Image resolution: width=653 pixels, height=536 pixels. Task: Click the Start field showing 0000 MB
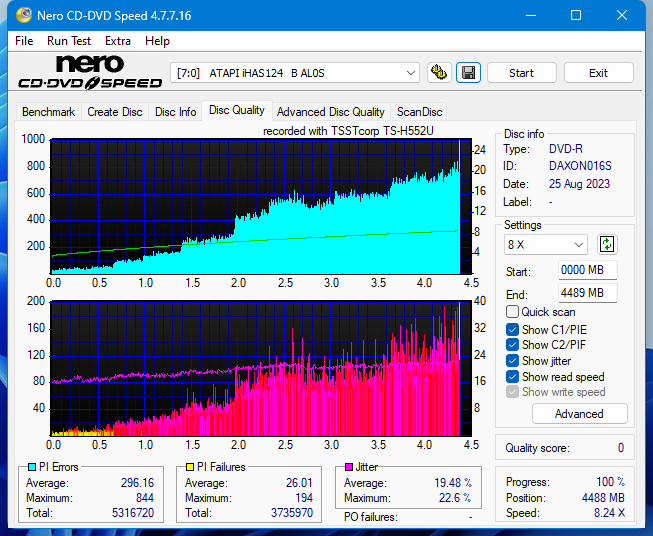point(588,270)
